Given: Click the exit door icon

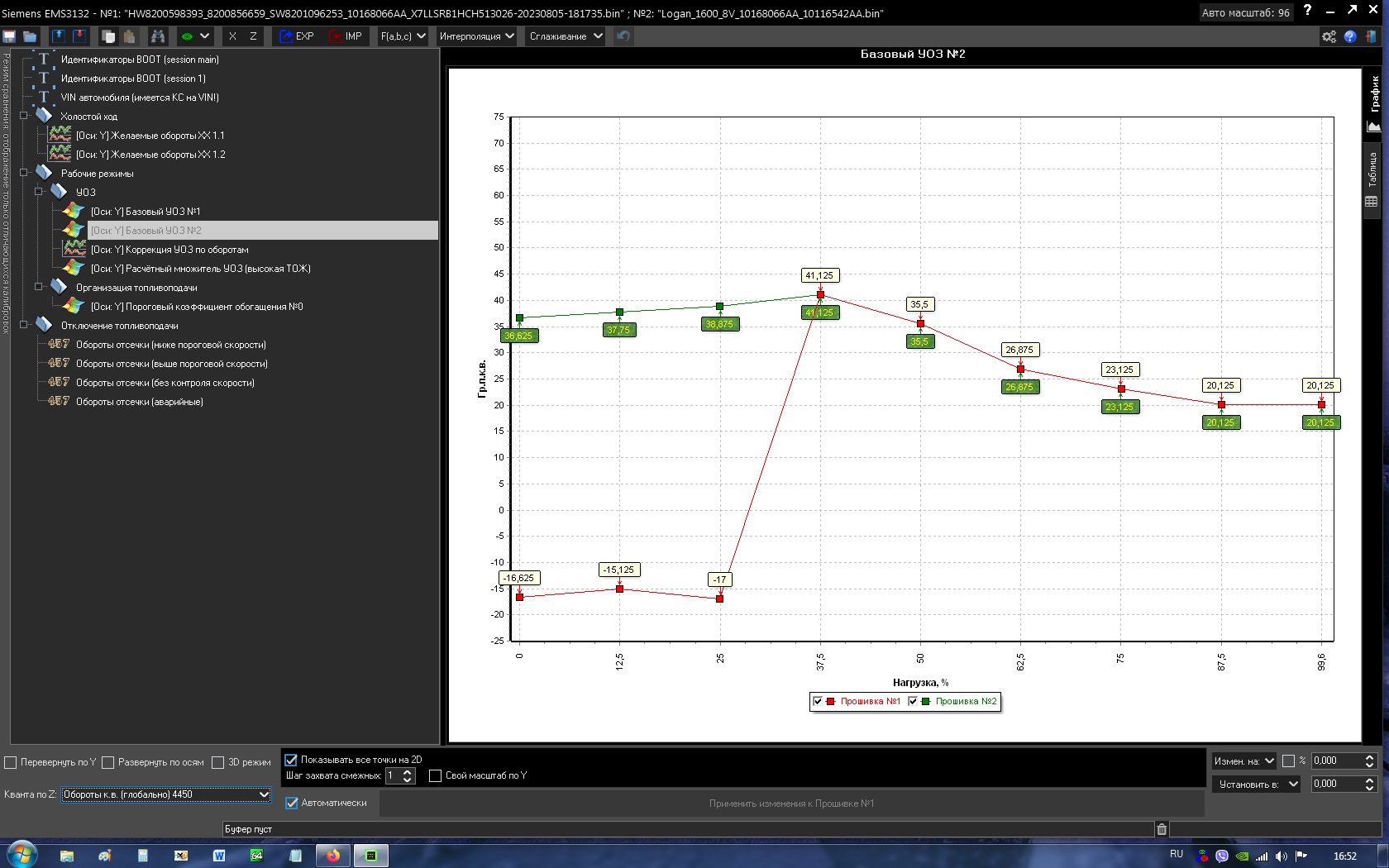Looking at the screenshot, I should coord(1371,36).
